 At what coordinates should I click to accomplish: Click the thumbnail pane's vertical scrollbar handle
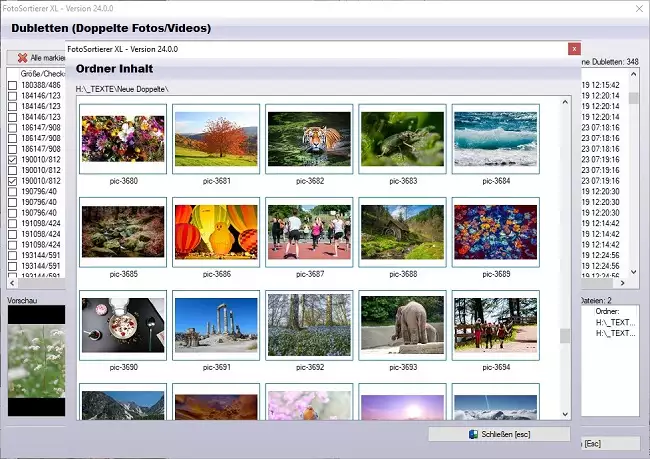point(565,334)
